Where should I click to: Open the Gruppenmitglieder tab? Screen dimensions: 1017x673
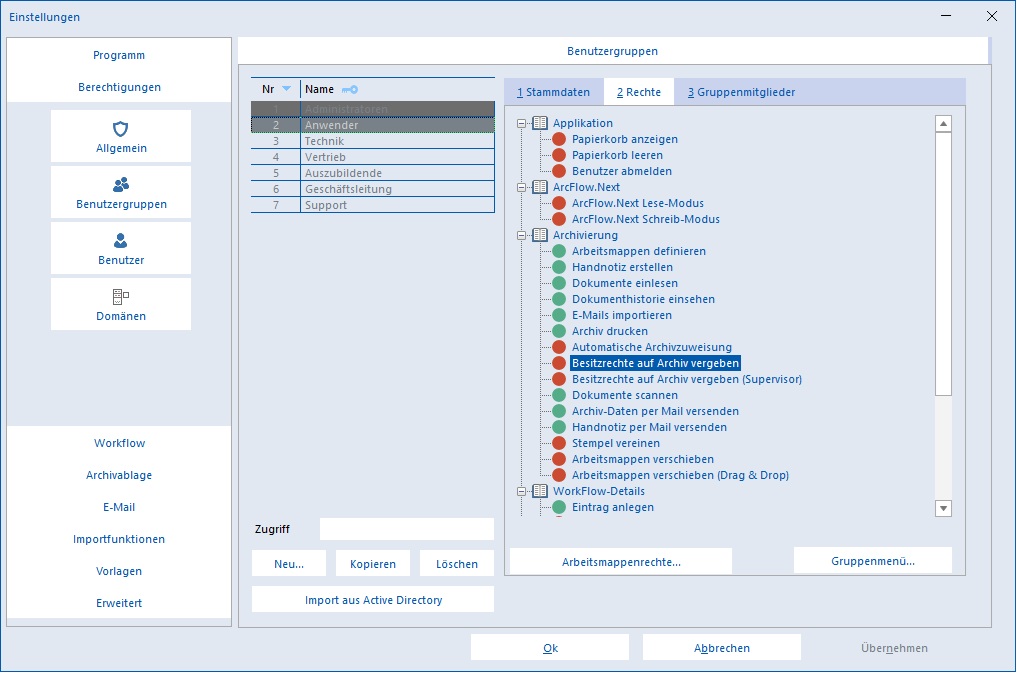point(741,92)
